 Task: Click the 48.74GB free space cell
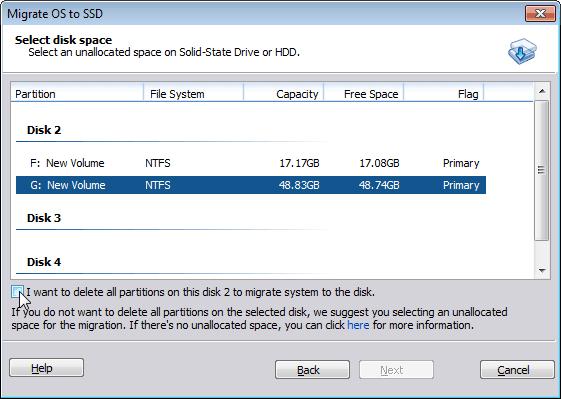pyautogui.click(x=379, y=185)
